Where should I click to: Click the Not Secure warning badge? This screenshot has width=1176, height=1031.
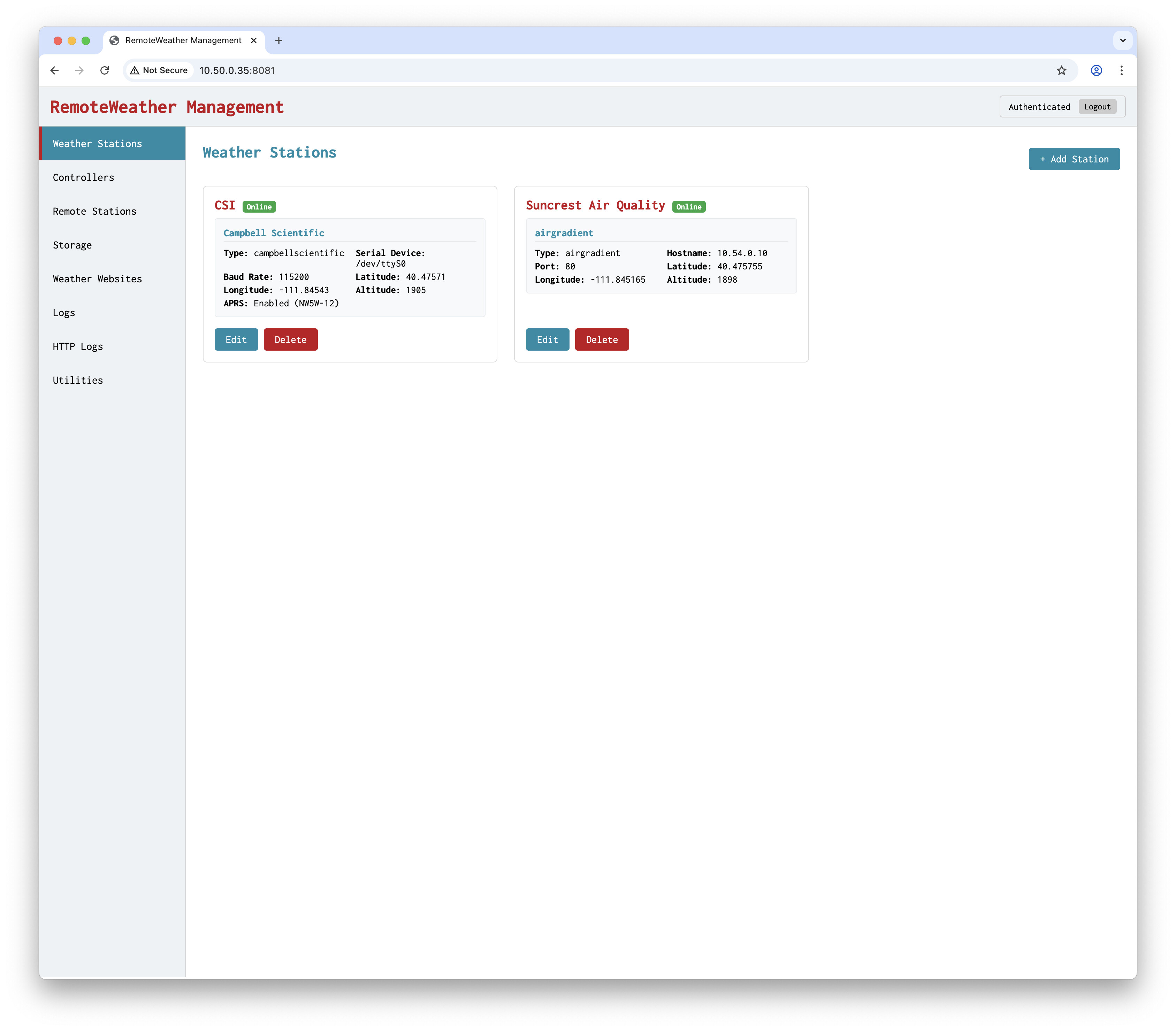159,70
